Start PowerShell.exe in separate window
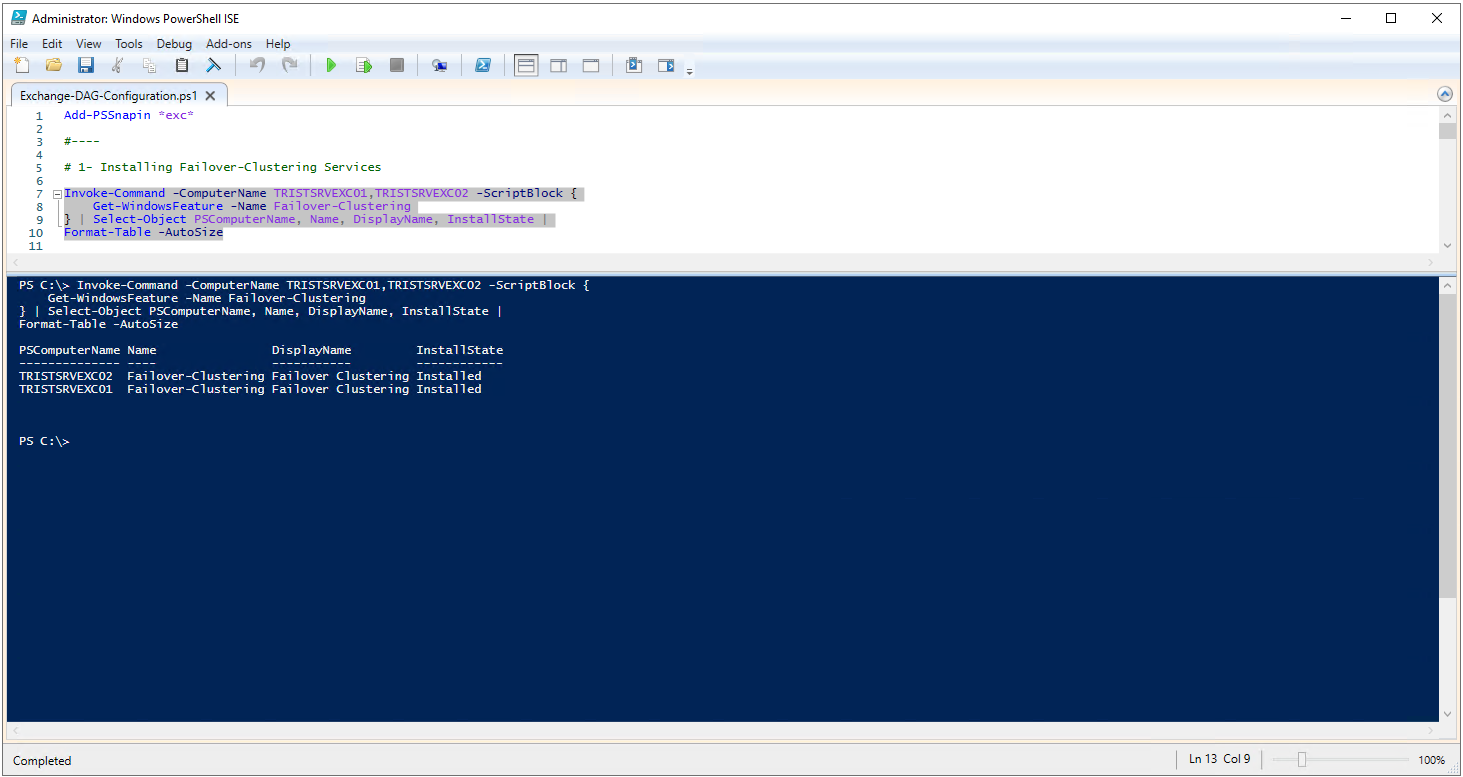The width and height of the screenshot is (1463, 777). pos(482,66)
